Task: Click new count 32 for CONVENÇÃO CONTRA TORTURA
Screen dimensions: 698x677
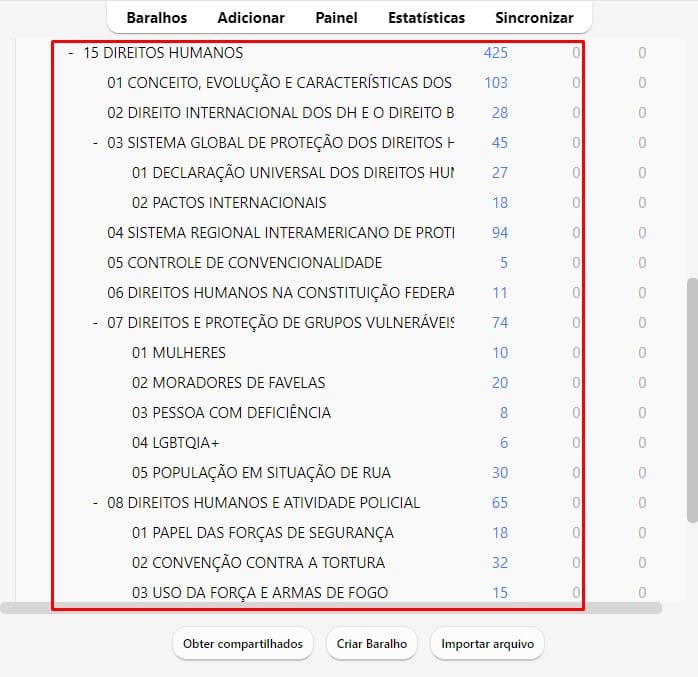Action: [499, 563]
